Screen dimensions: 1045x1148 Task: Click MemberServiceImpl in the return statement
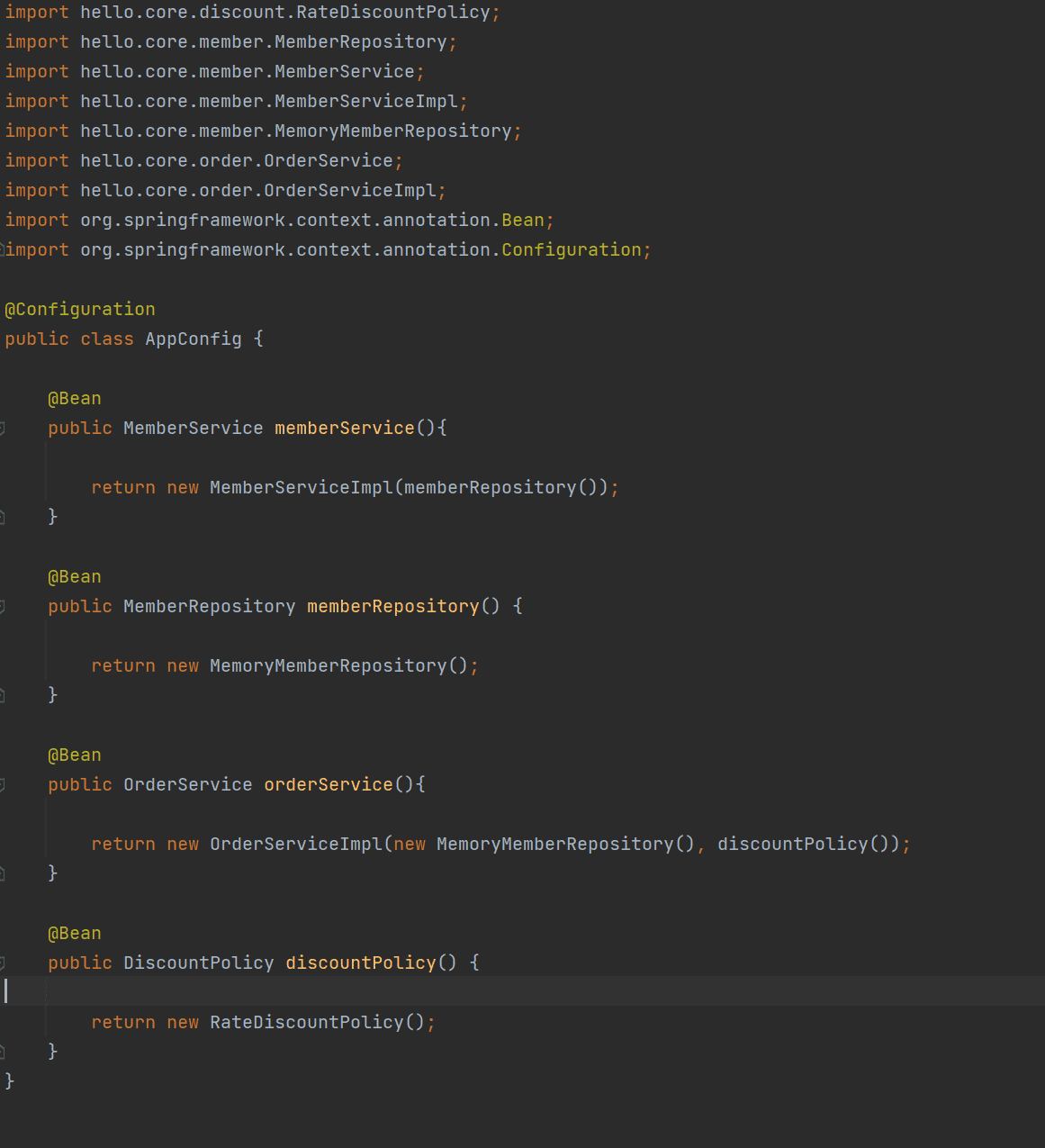(302, 488)
